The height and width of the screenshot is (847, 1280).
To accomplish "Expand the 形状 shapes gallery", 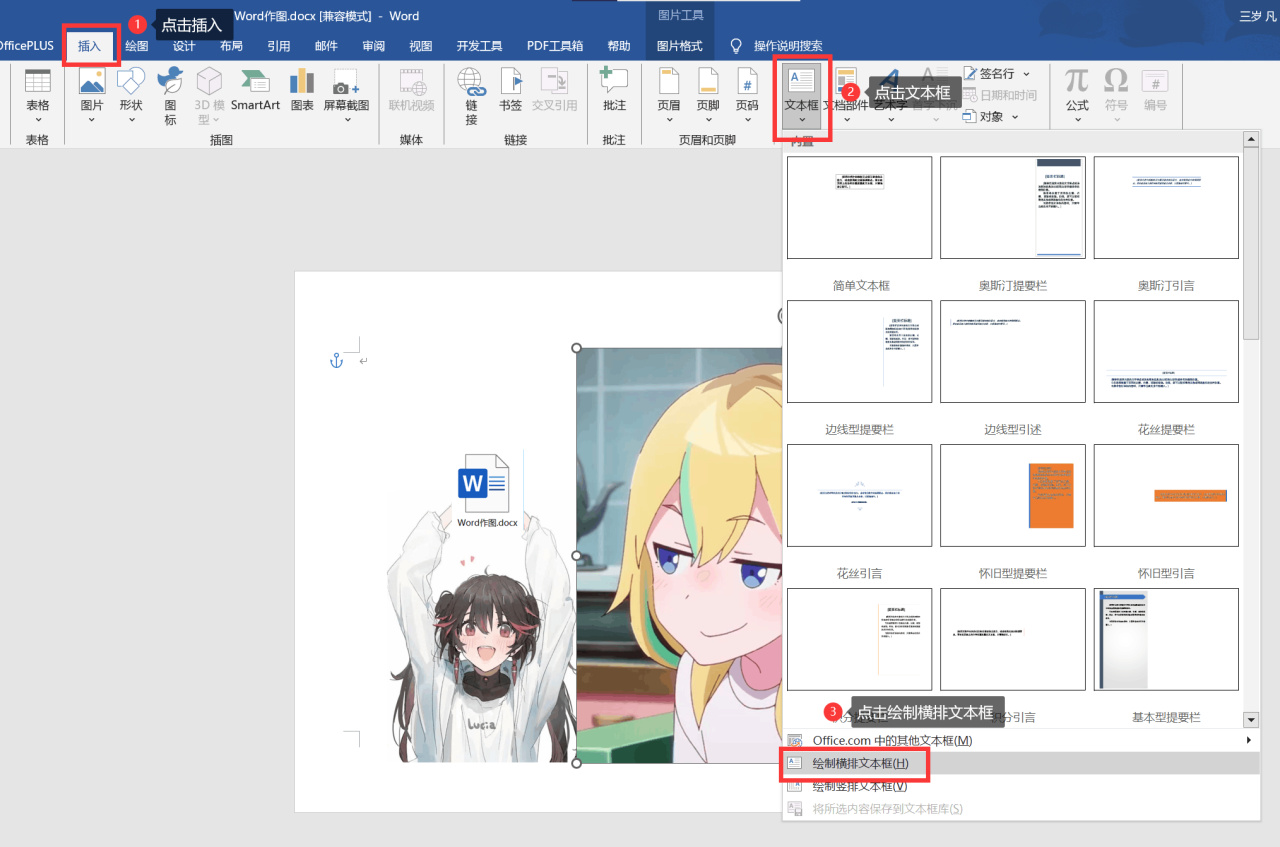I will 131,119.
